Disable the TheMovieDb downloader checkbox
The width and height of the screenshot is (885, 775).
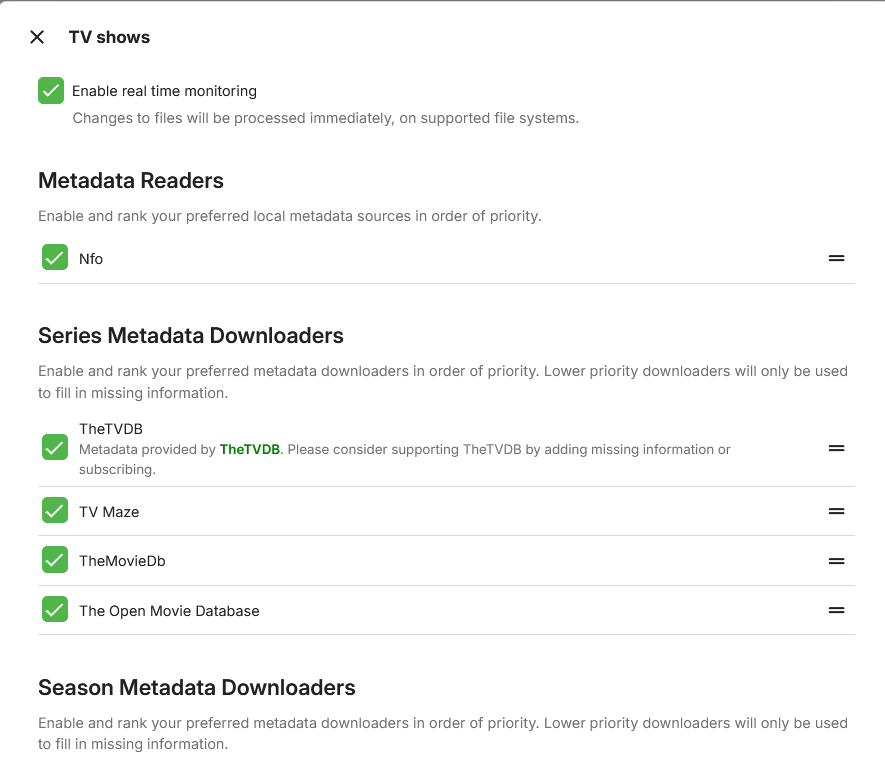(55, 560)
